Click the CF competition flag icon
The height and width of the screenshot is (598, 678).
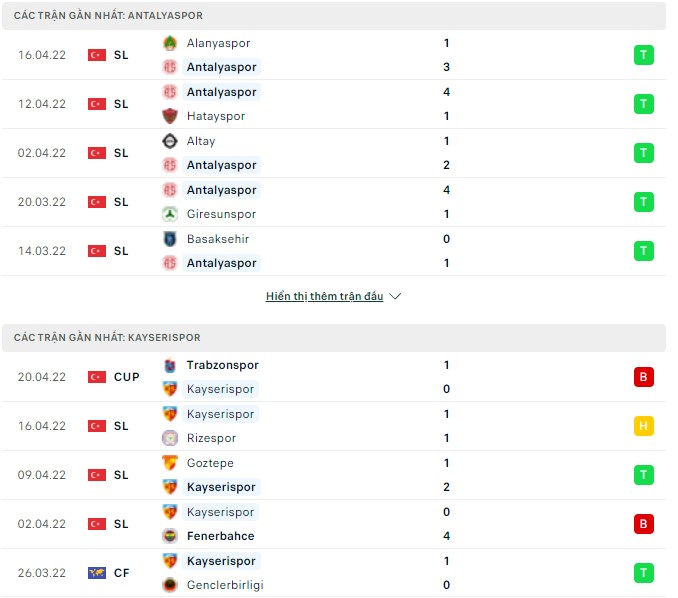point(97,573)
